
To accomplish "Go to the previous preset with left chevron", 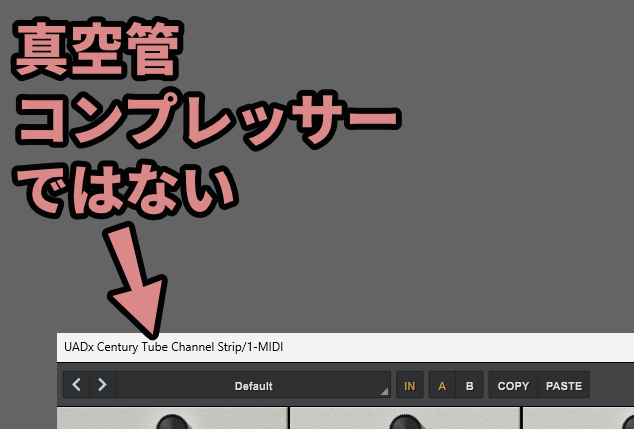I will point(77,385).
